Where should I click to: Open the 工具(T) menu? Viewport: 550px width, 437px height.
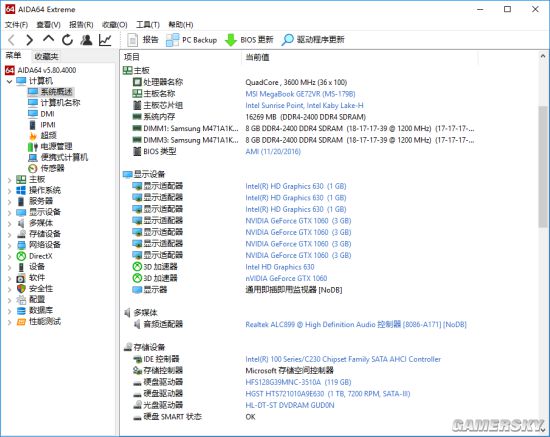148,25
